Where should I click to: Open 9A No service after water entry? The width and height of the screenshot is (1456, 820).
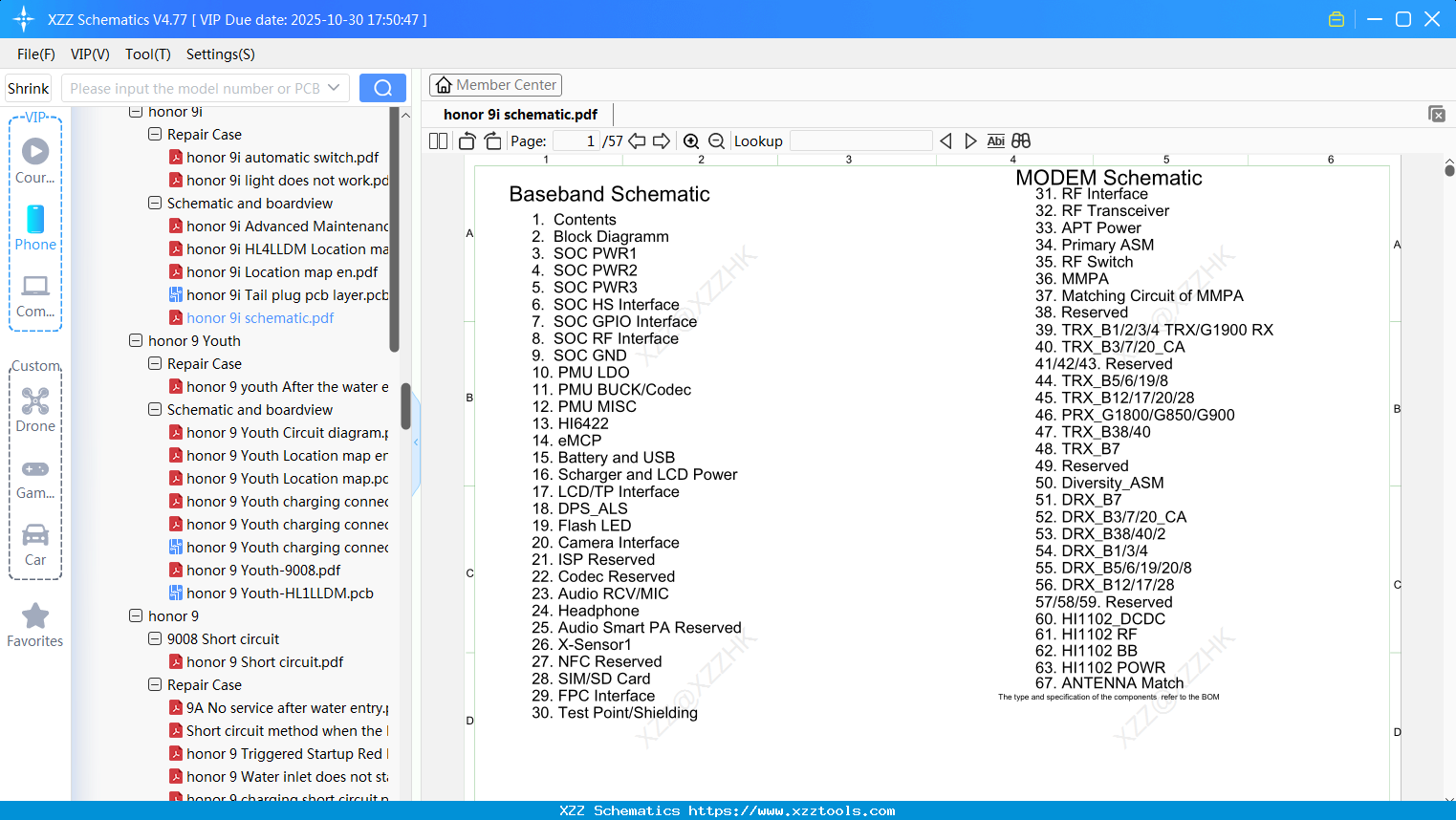coord(278,708)
